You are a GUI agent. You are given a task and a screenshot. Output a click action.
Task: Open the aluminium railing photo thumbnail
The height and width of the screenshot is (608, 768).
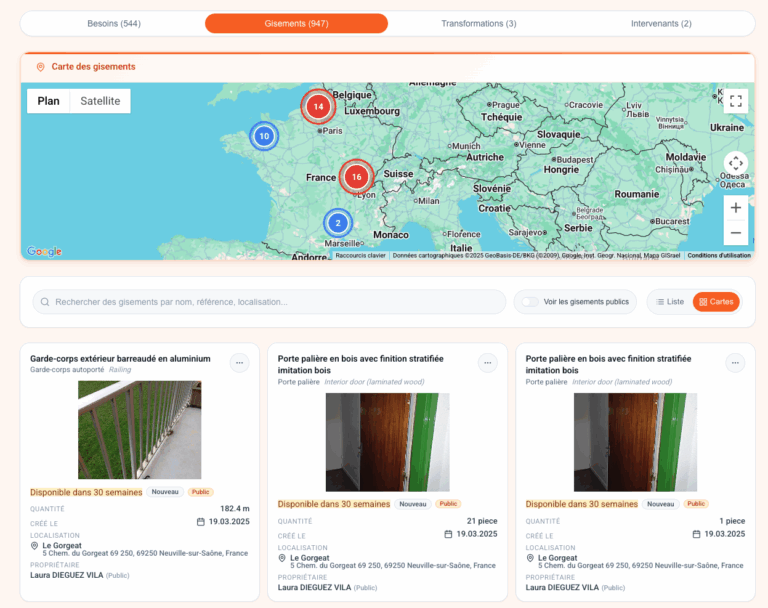139,429
